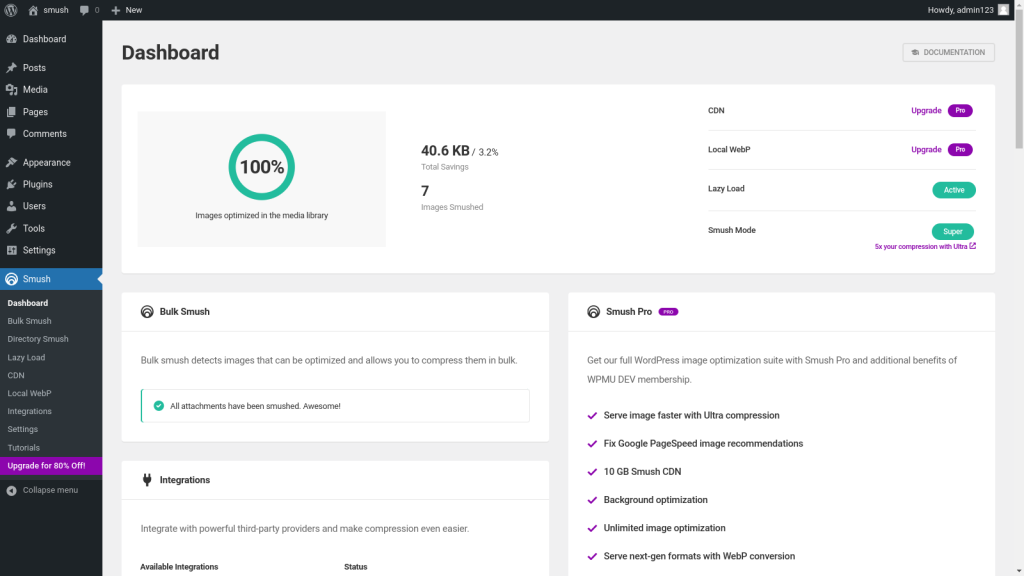
Task: Click the Upgrade for 80% Off banner
Action: (x=46, y=466)
